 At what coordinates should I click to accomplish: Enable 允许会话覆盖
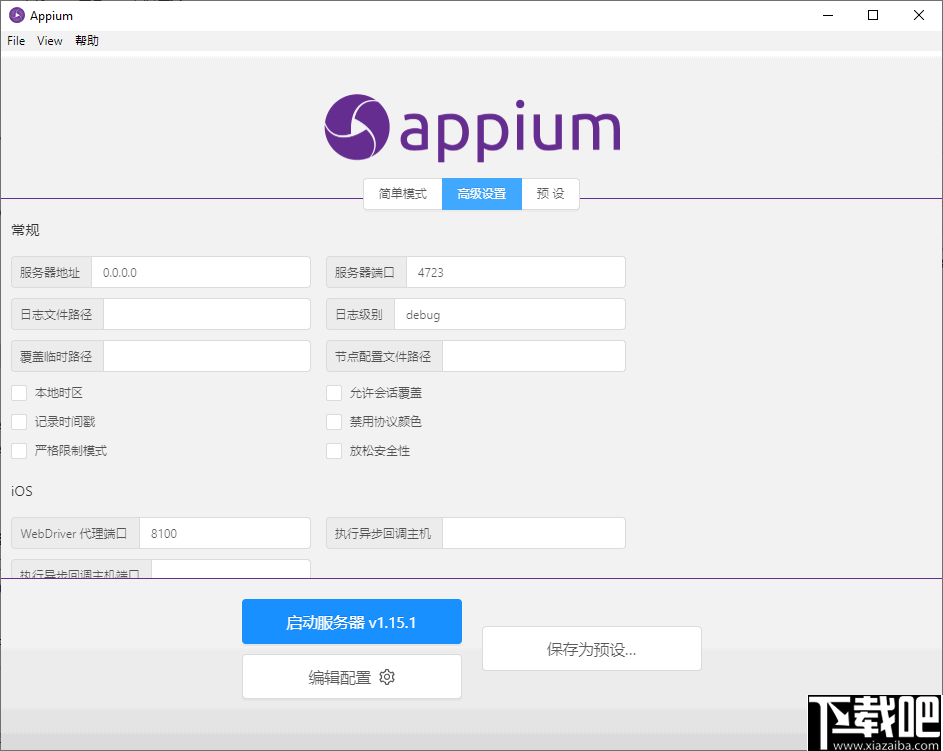click(x=334, y=393)
